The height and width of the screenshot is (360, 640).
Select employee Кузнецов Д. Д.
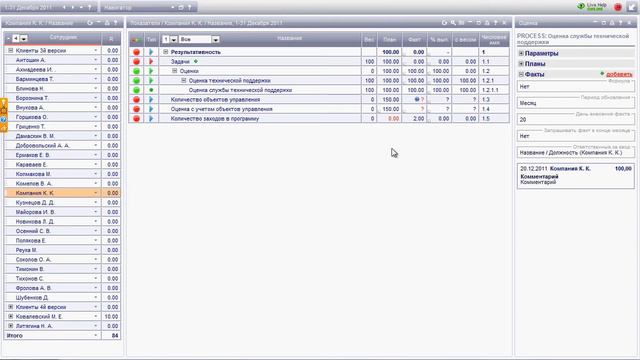pyautogui.click(x=35, y=202)
